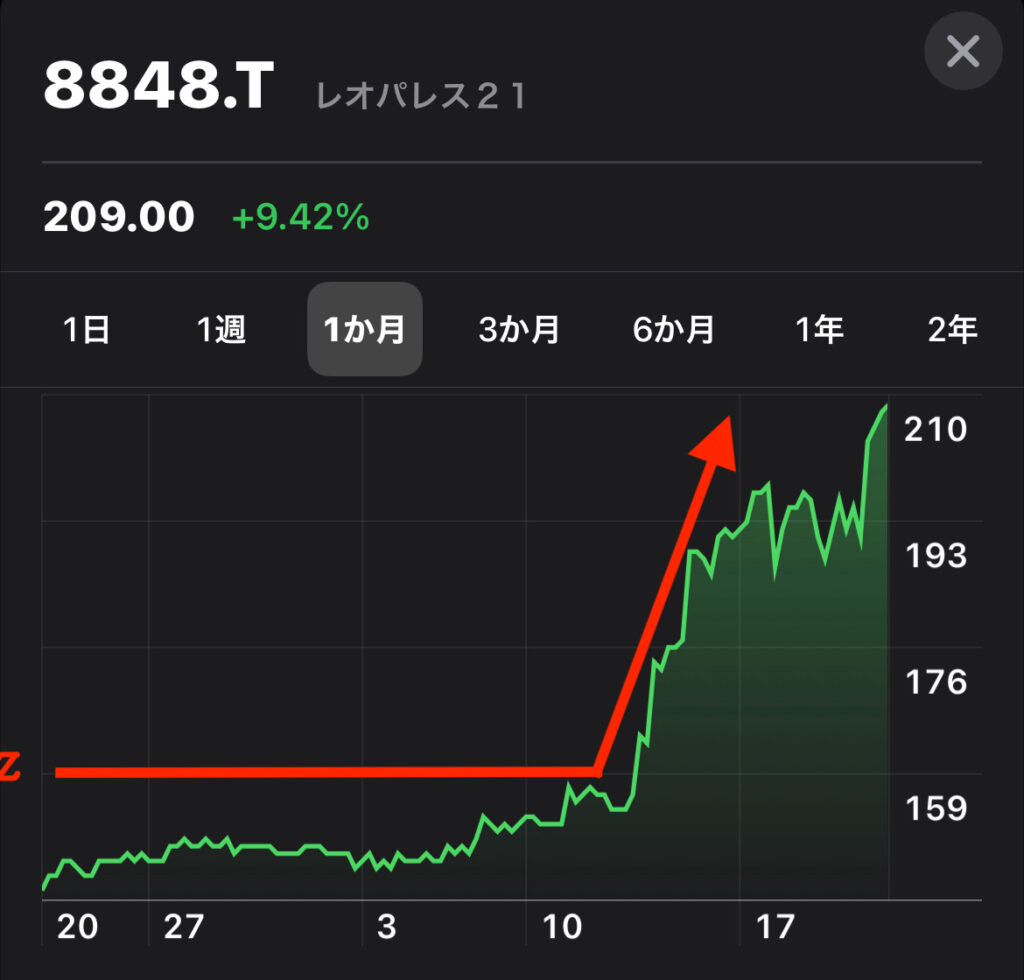The width and height of the screenshot is (1024, 980).
Task: Close the stock detail view with X
Action: pos(962,51)
